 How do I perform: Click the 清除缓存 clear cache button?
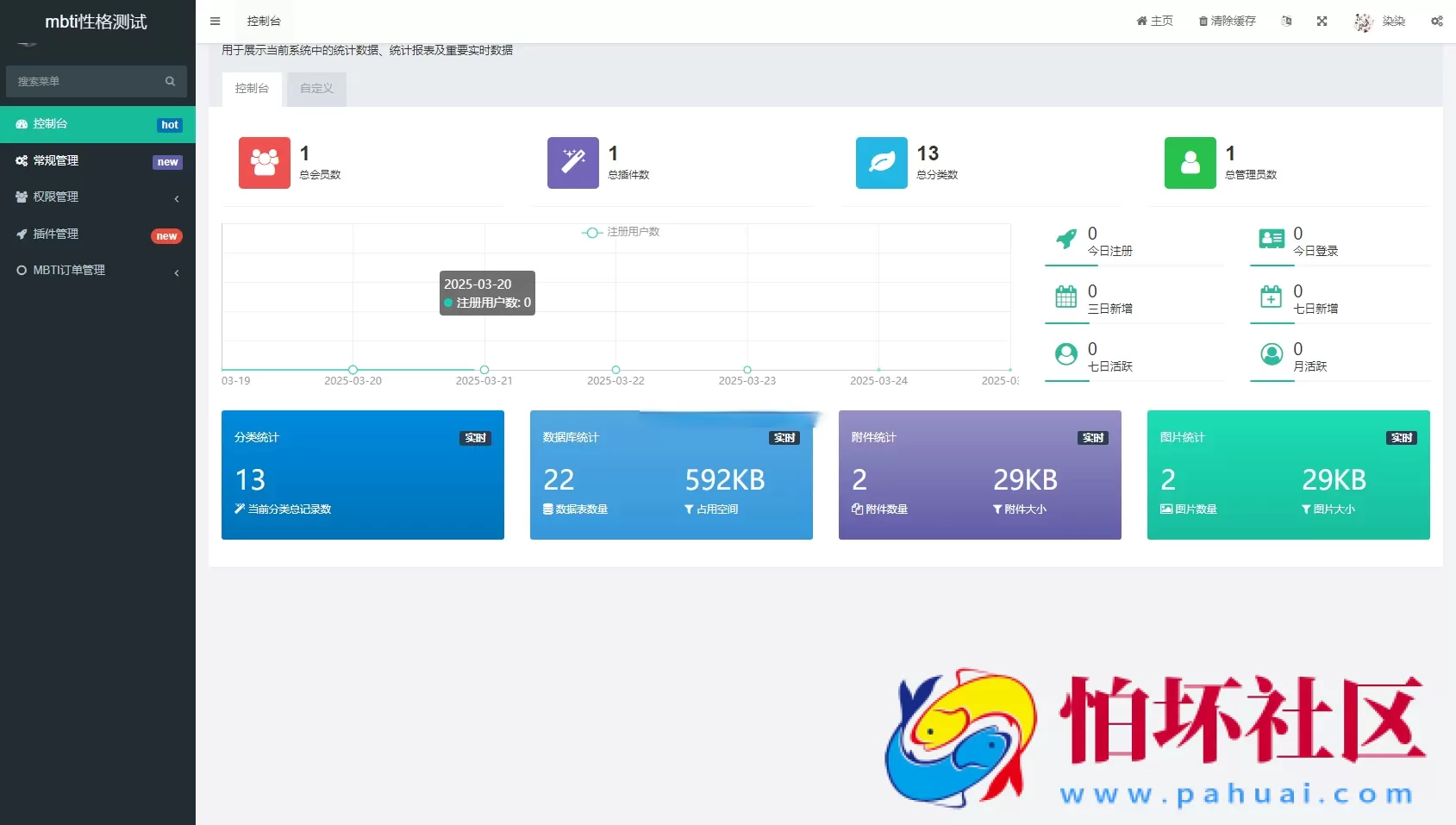1227,22
